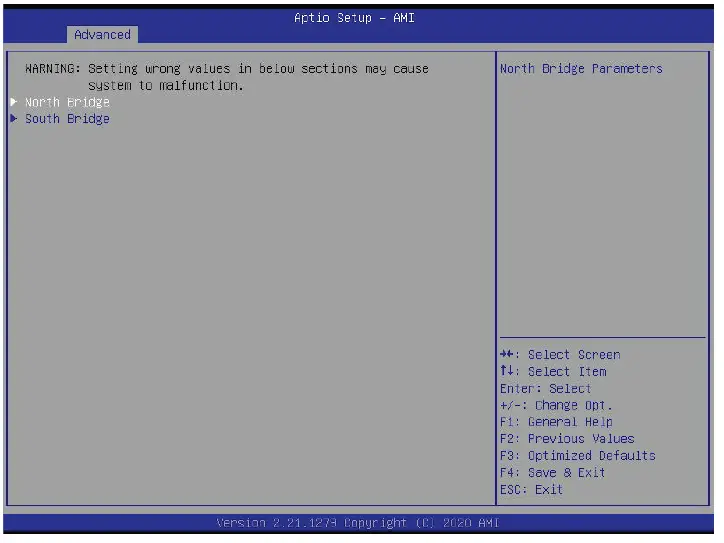
Task: Select the North Bridge submenu entry
Action: [67, 102]
